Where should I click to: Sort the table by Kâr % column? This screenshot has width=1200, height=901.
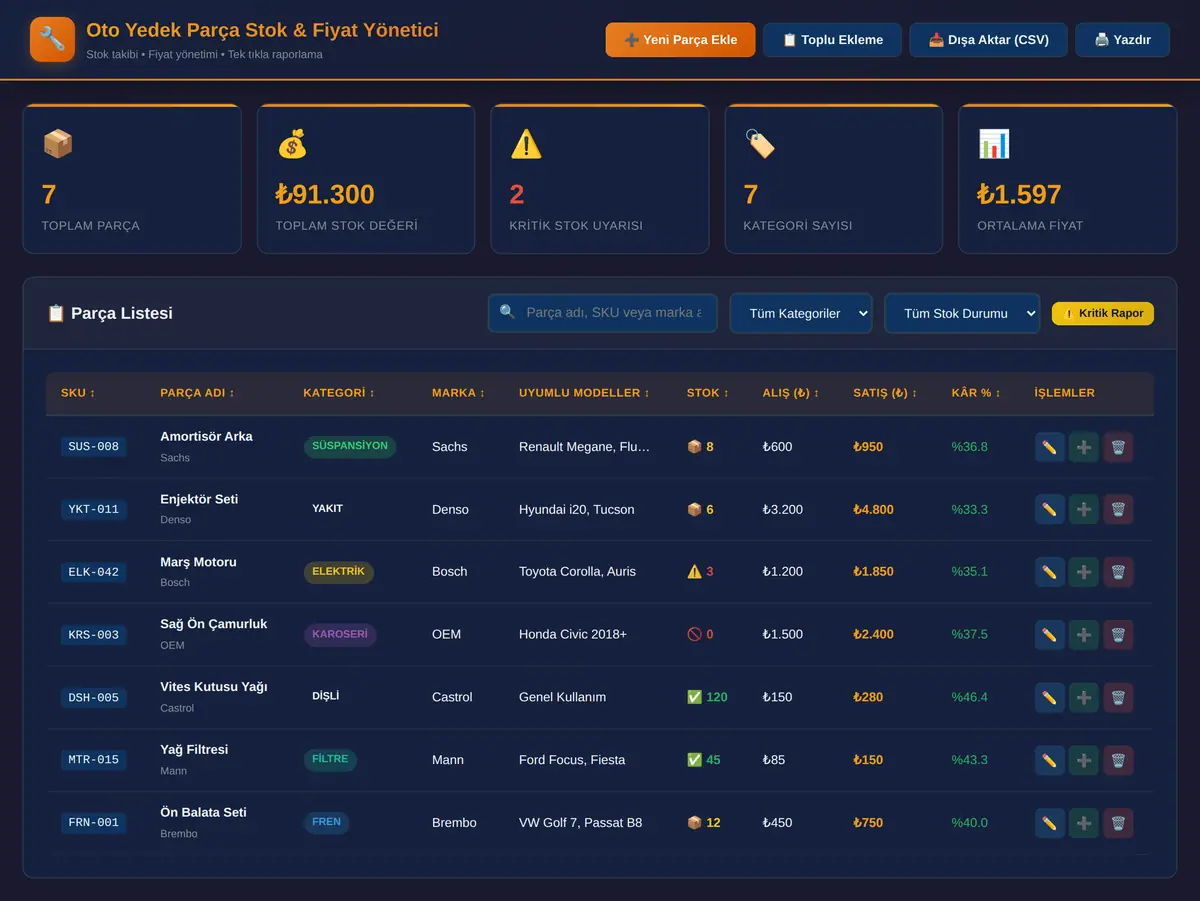[976, 393]
